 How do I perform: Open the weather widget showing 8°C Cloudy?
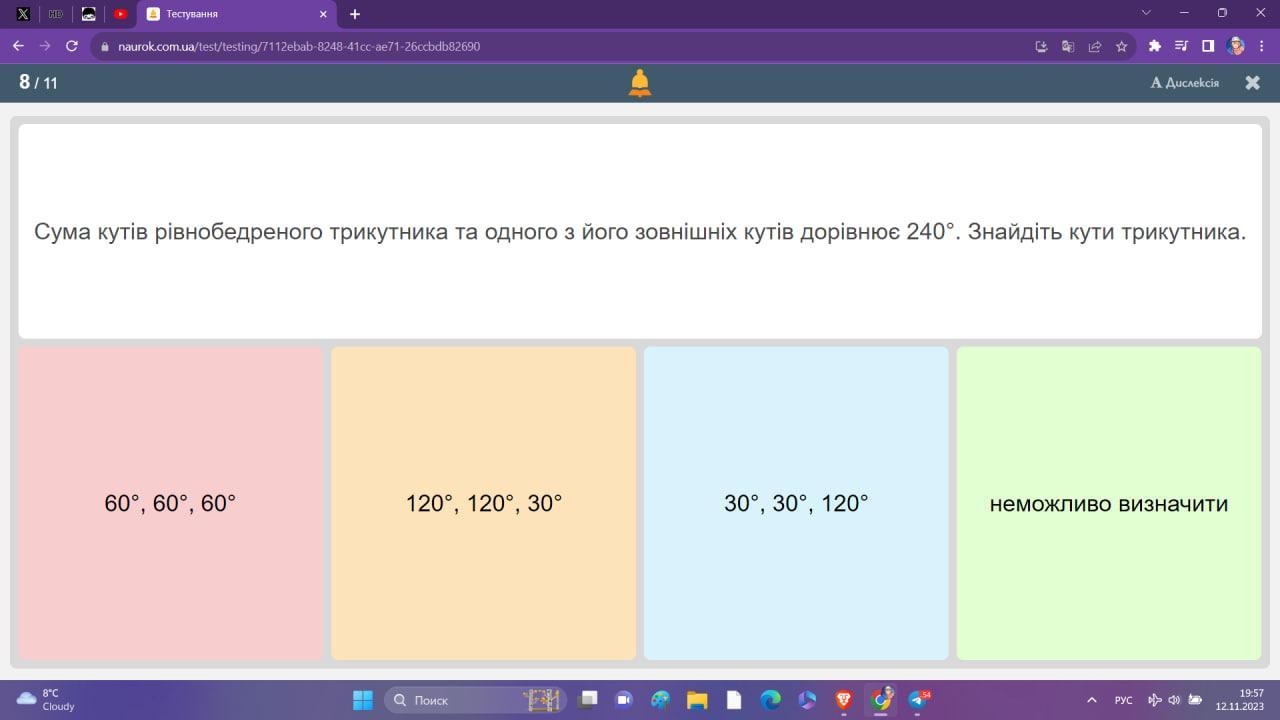point(47,700)
